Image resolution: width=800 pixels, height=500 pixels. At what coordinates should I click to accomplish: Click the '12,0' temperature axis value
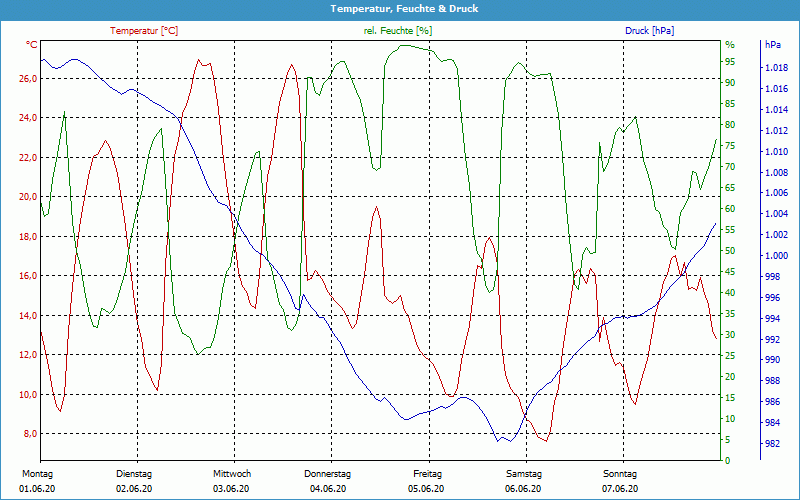(x=28, y=355)
